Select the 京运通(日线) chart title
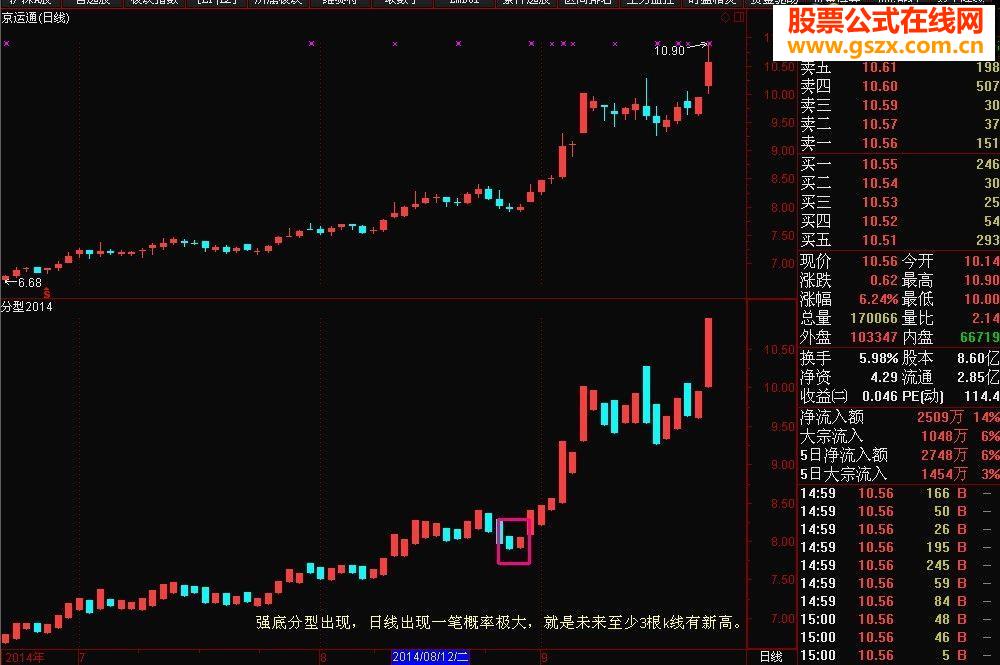The image size is (1000, 665). 35,18
